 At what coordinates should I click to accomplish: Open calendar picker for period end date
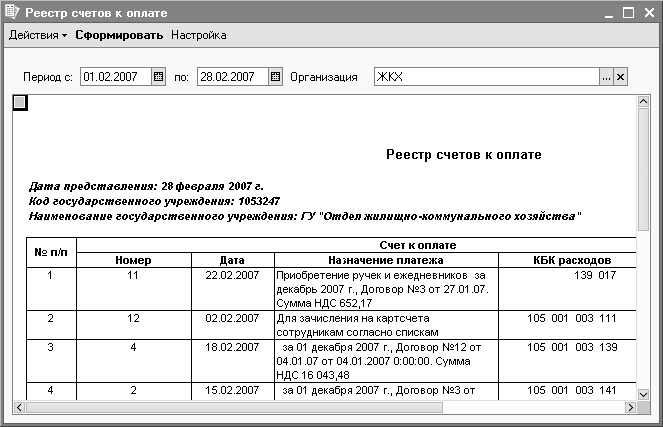click(274, 77)
